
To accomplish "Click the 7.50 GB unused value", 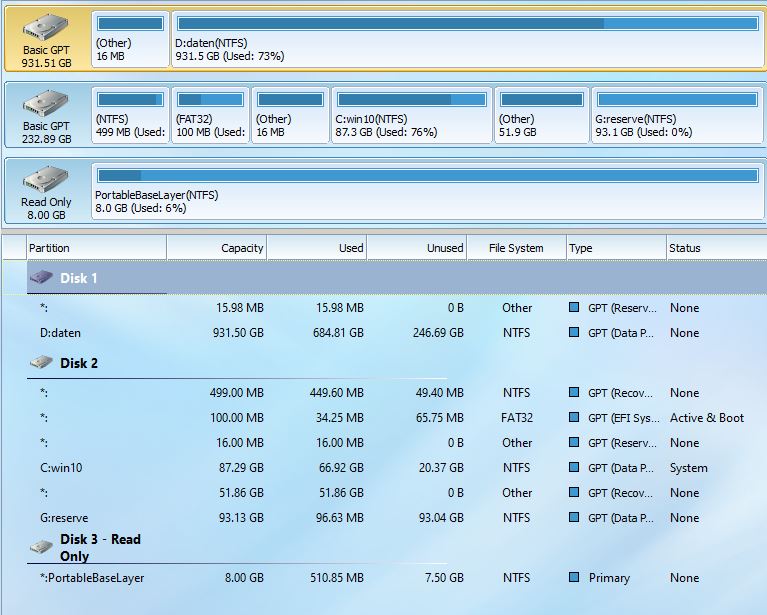I will [x=444, y=578].
